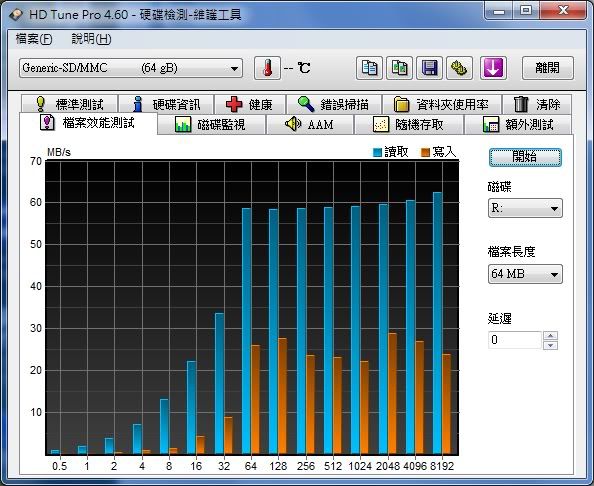The image size is (594, 486).
Task: Click the 延遲 delay input field
Action: 515,340
